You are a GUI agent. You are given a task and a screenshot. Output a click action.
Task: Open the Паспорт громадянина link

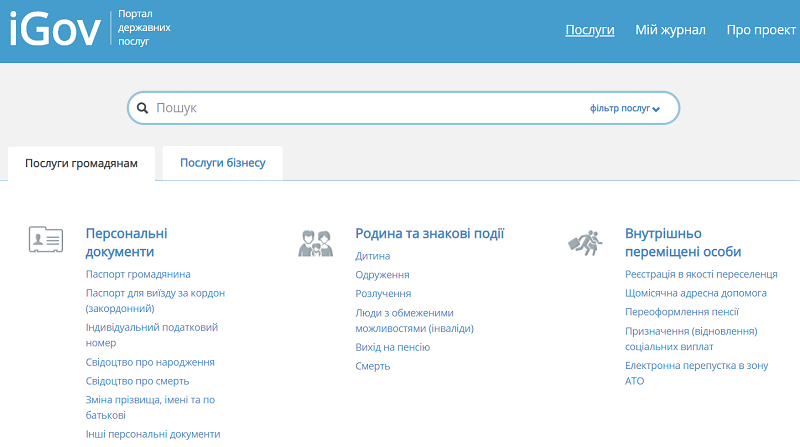tap(138, 274)
